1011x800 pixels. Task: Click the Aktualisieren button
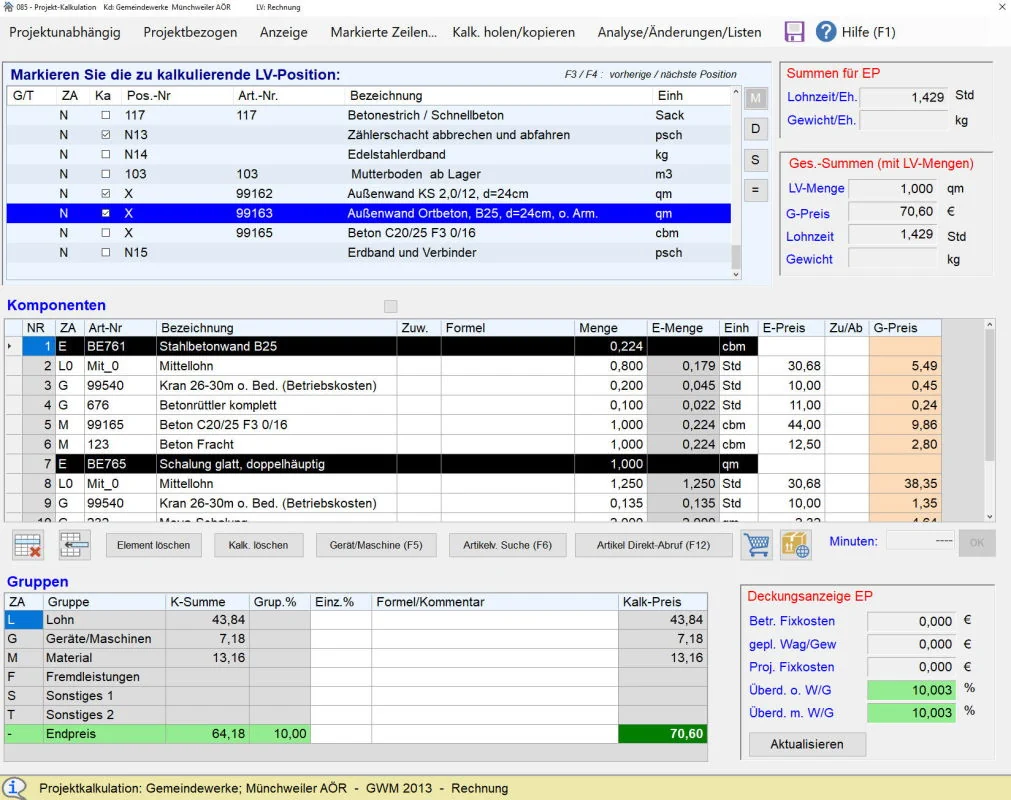tap(807, 744)
